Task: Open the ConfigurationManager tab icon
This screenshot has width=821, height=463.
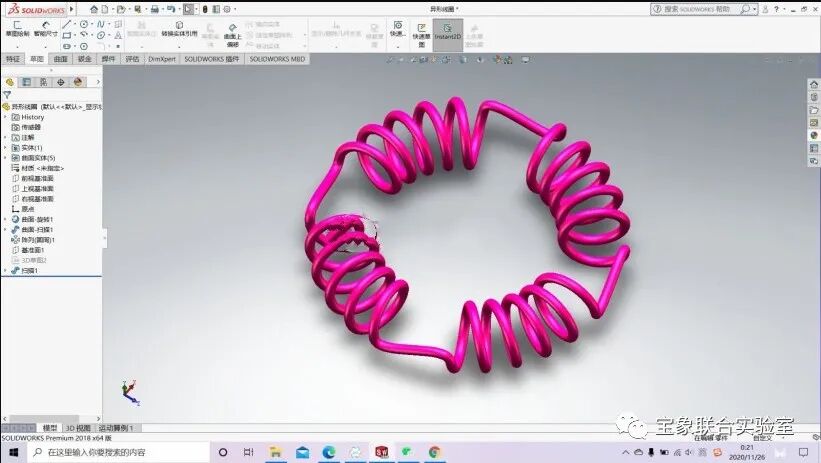Action: tap(43, 82)
